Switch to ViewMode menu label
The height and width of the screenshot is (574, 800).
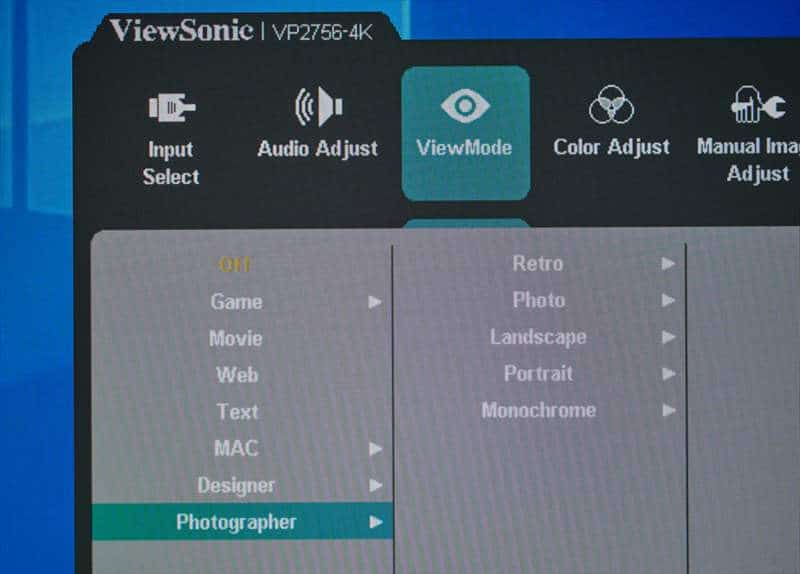464,148
